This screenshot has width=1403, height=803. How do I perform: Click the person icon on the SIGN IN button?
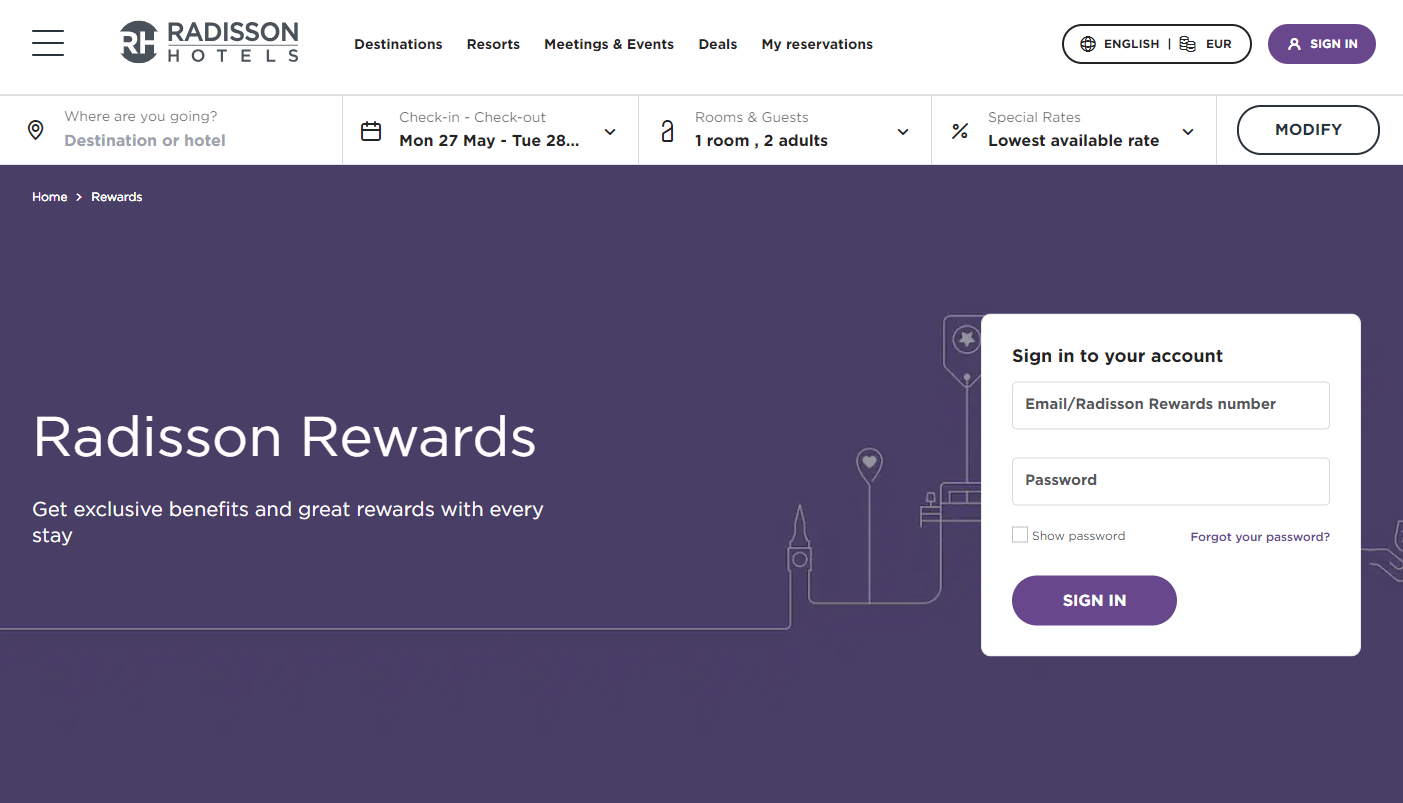tap(1294, 43)
